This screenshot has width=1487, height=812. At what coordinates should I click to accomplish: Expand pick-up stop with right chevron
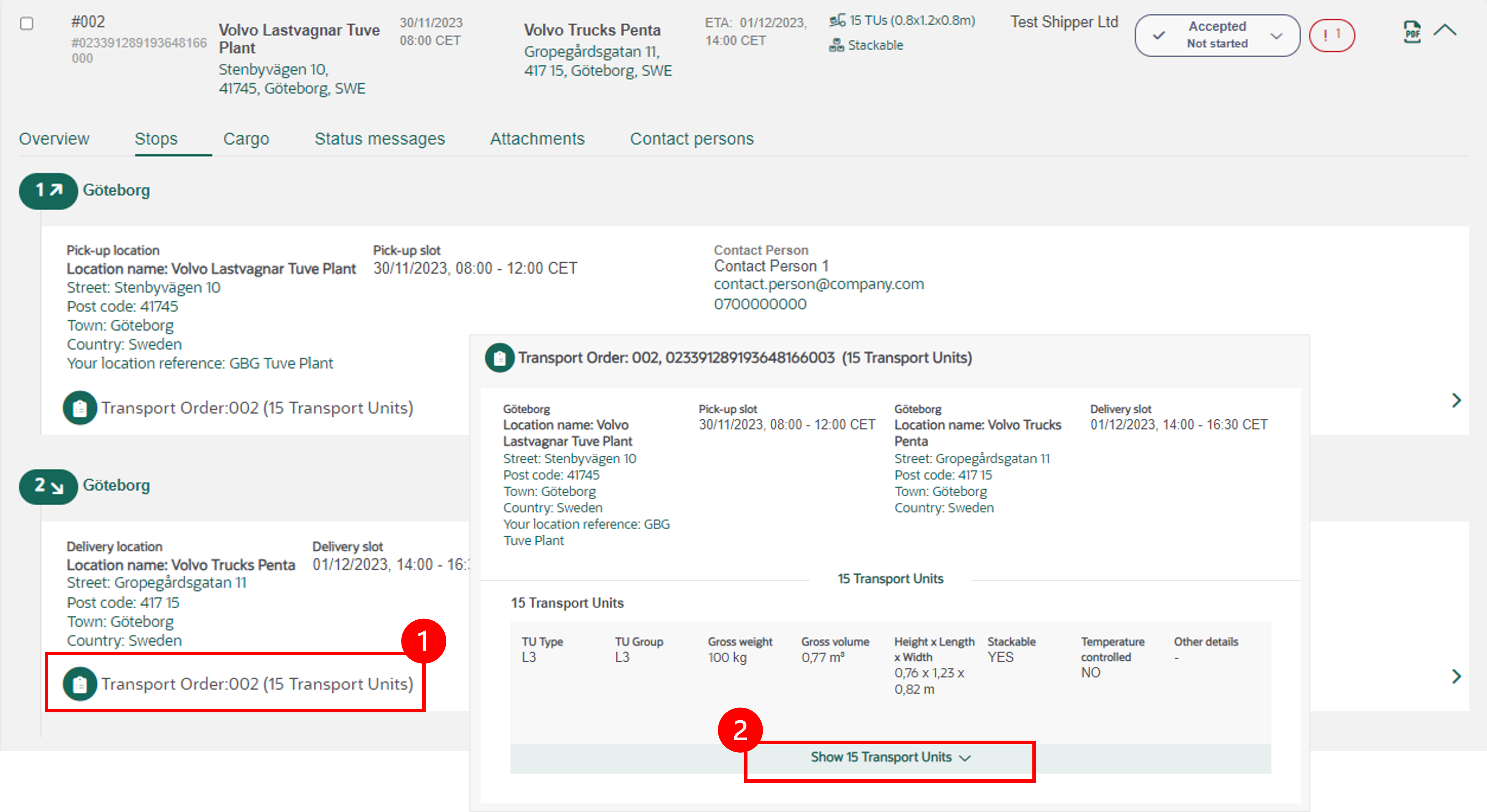(1456, 400)
